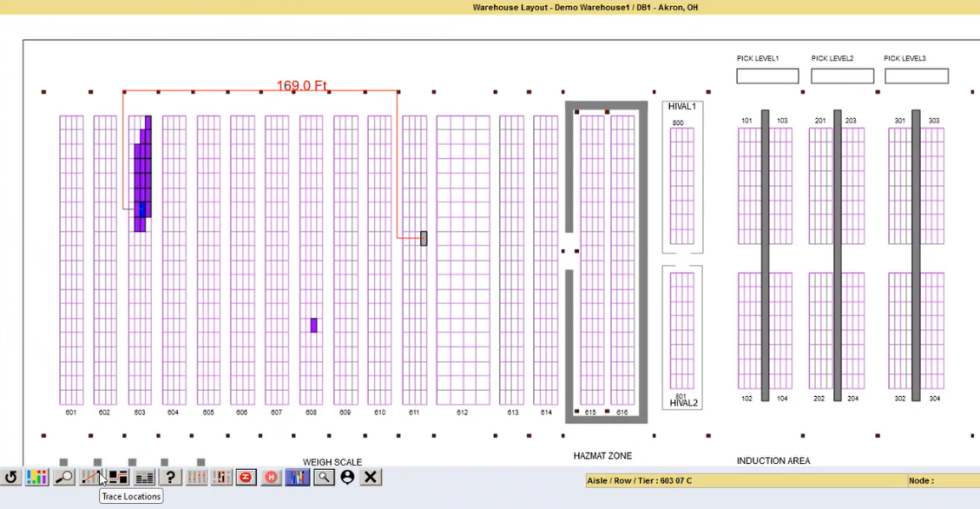Image resolution: width=980 pixels, height=509 pixels.
Task: Select the magnifying glass zoom tool
Action: tap(64, 477)
